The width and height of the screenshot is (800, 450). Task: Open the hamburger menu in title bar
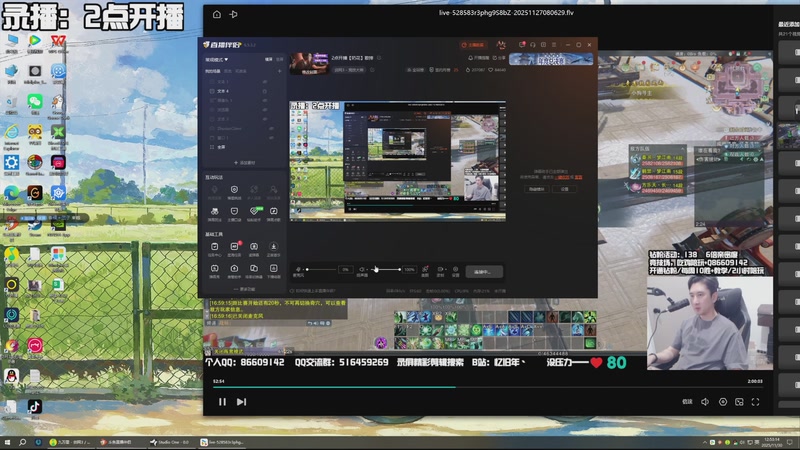coord(554,45)
